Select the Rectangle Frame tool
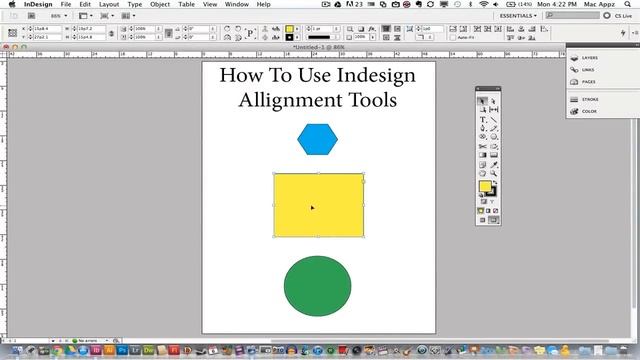640x360 pixels. (482, 137)
